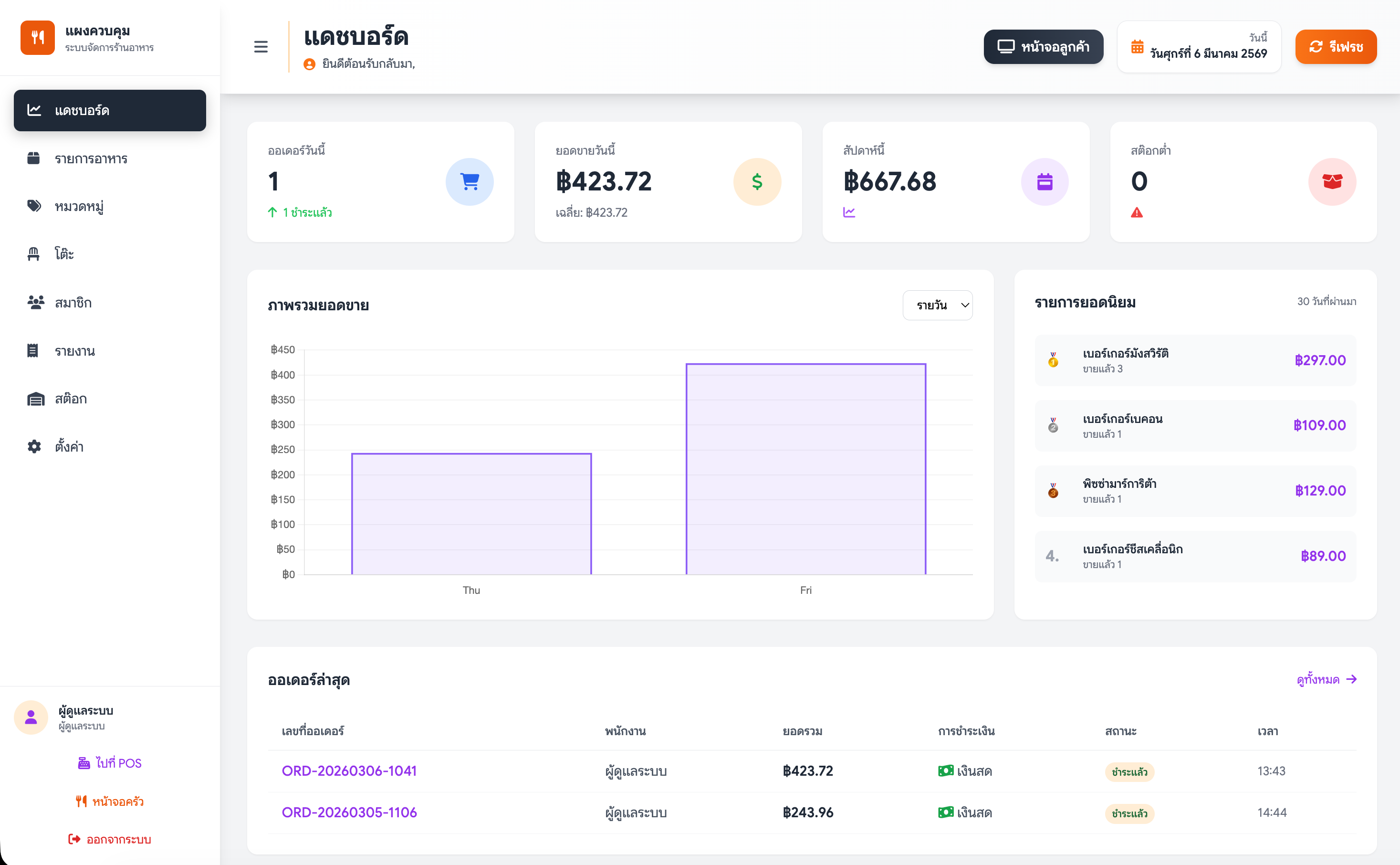This screenshot has width=1400, height=865.
Task: Click the green dollar sign icon
Action: (x=757, y=182)
